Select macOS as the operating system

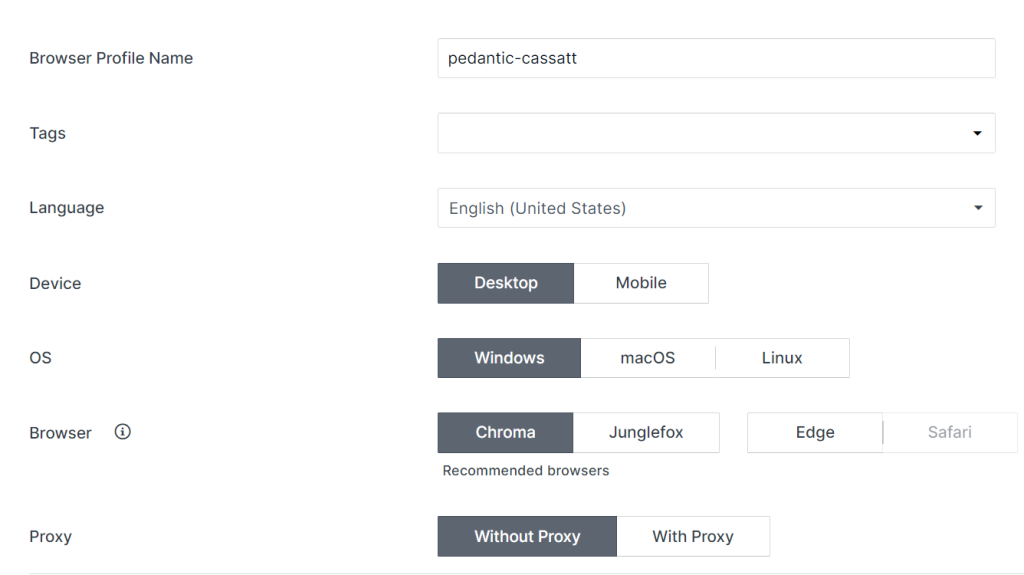click(x=647, y=357)
